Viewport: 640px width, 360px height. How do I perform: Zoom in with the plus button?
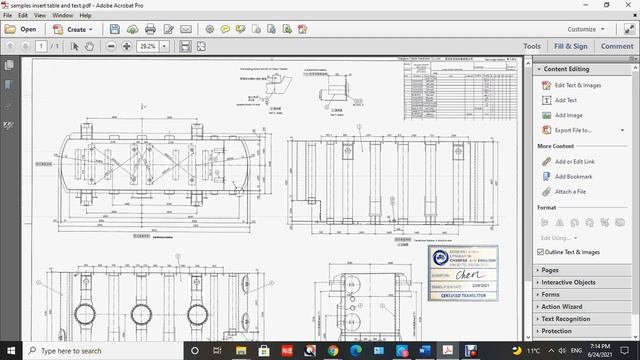(127, 46)
